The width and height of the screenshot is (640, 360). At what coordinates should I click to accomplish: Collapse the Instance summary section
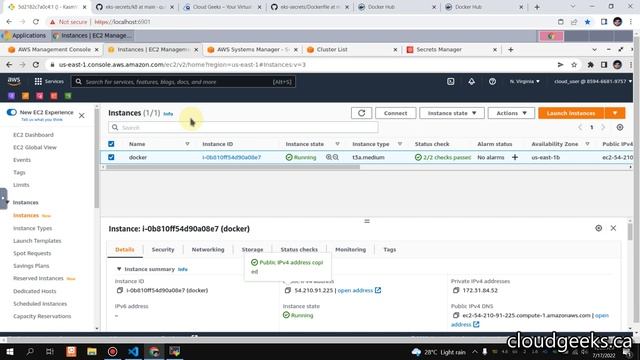tap(119, 269)
